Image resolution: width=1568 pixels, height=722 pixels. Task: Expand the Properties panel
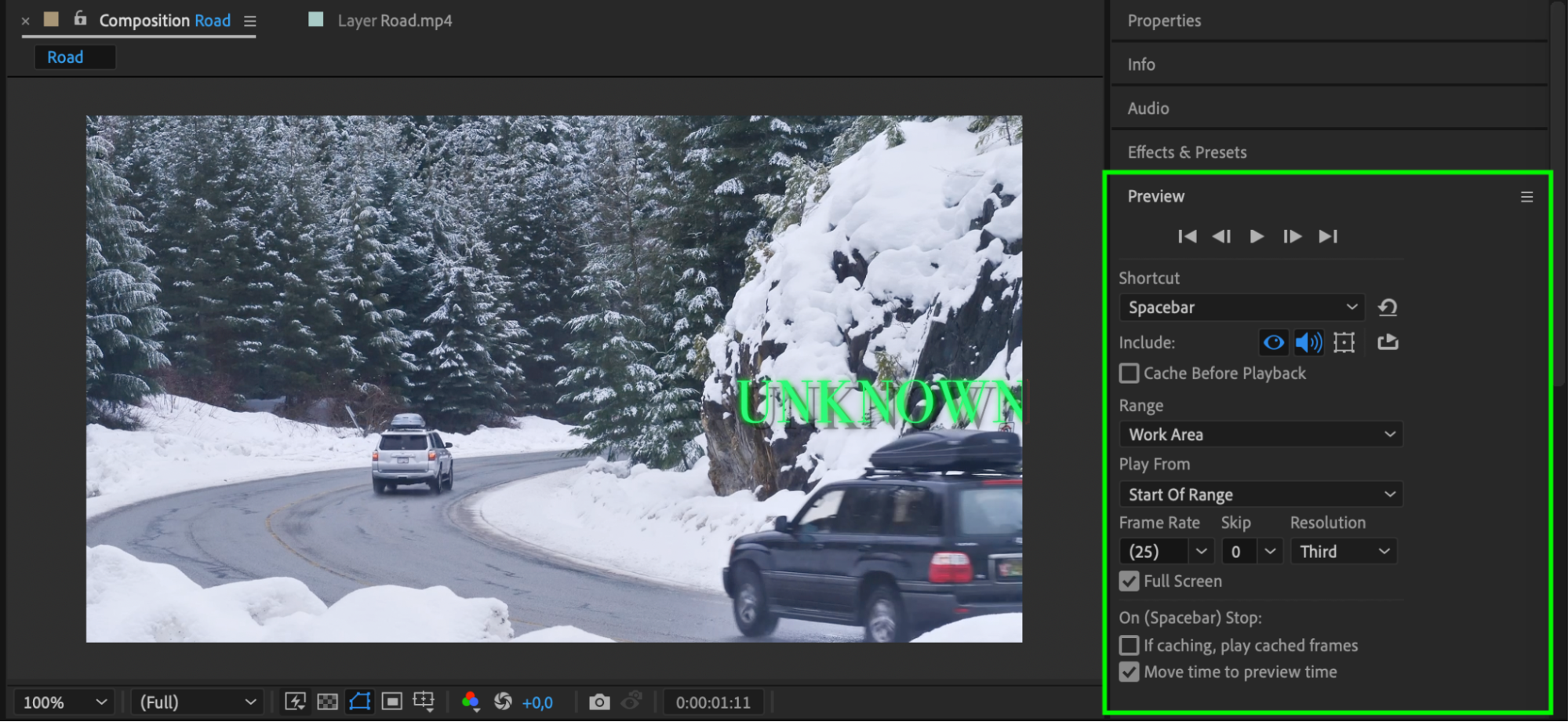point(1164,20)
